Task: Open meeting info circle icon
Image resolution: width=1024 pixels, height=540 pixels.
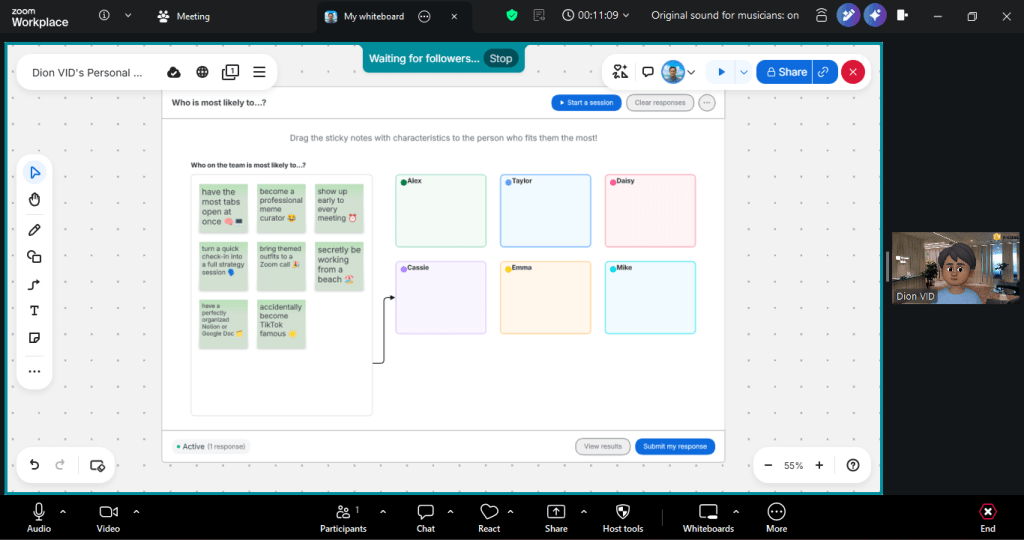Action: 104,15
